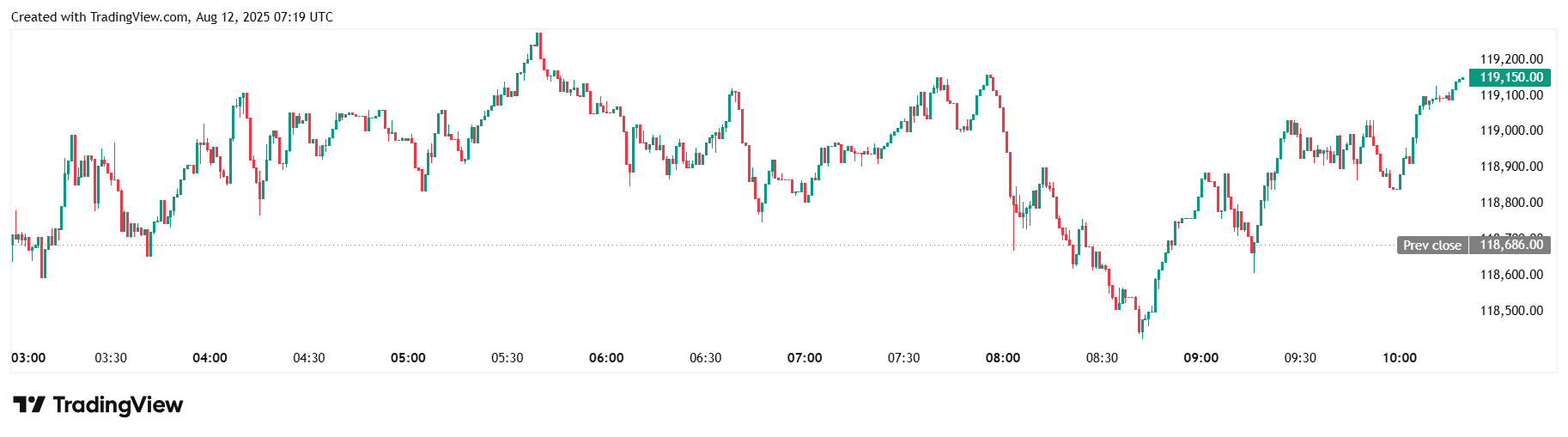Click the 10:00 time axis label
The width and height of the screenshot is (1568, 437).
1399,358
